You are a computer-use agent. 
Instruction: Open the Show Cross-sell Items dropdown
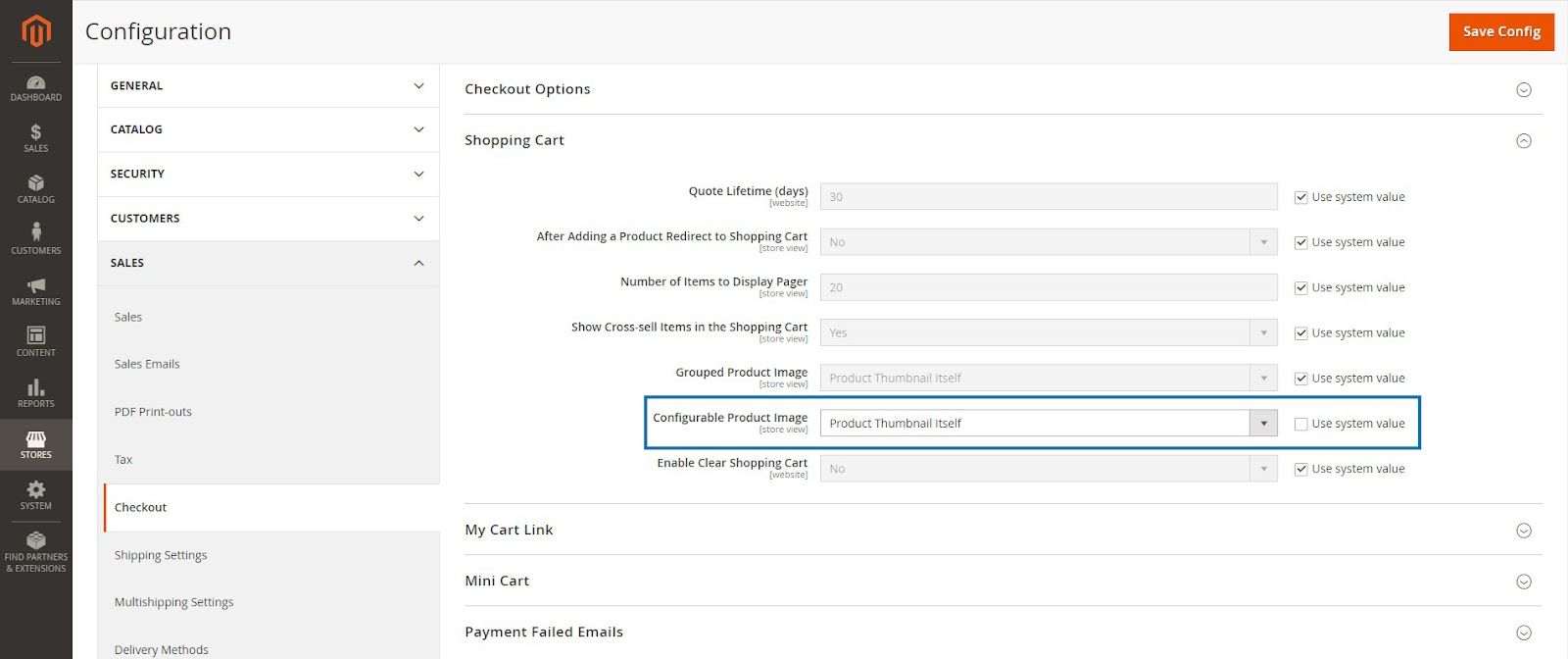[x=1049, y=332]
